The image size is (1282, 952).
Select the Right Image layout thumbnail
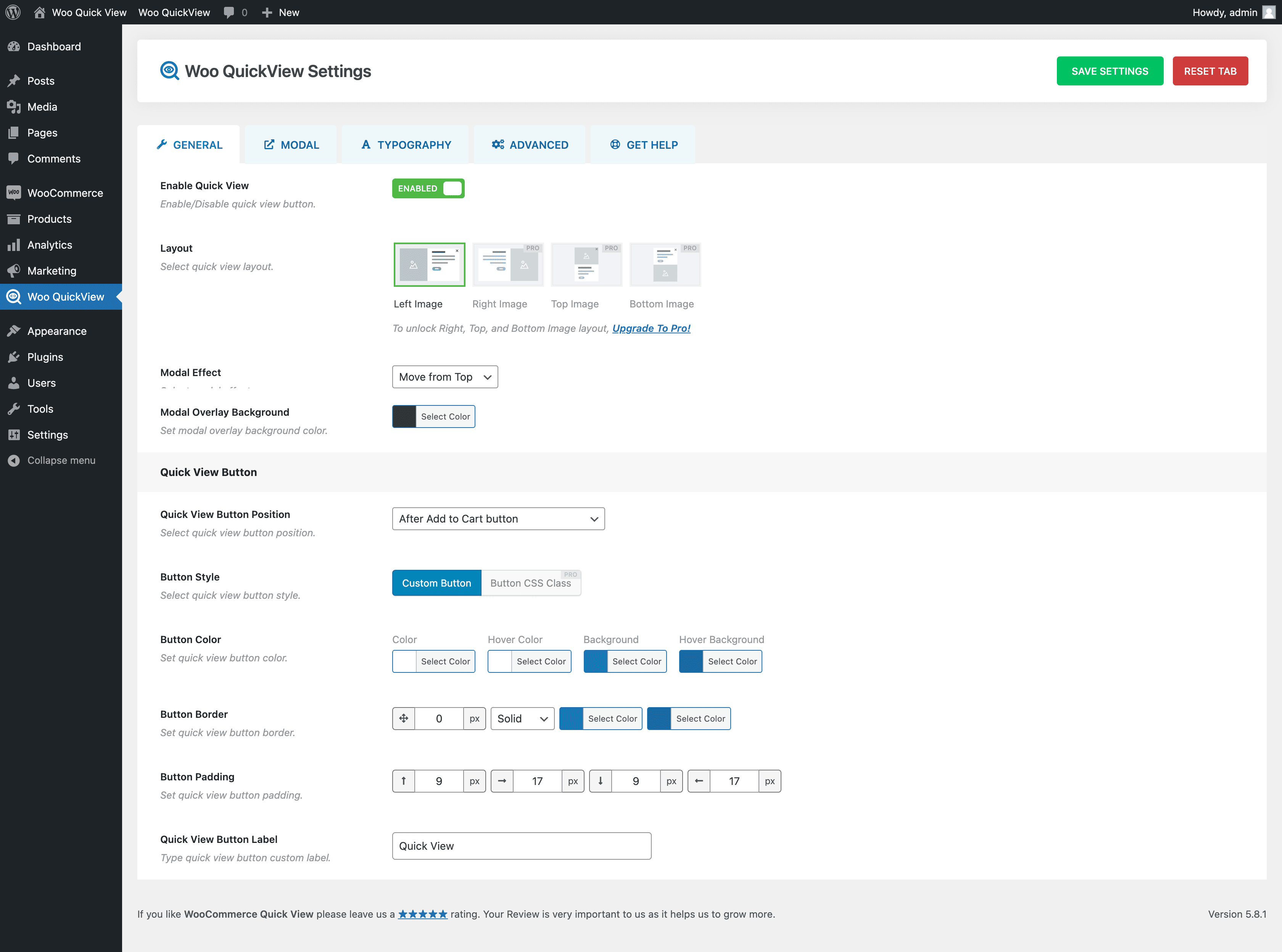coord(508,265)
